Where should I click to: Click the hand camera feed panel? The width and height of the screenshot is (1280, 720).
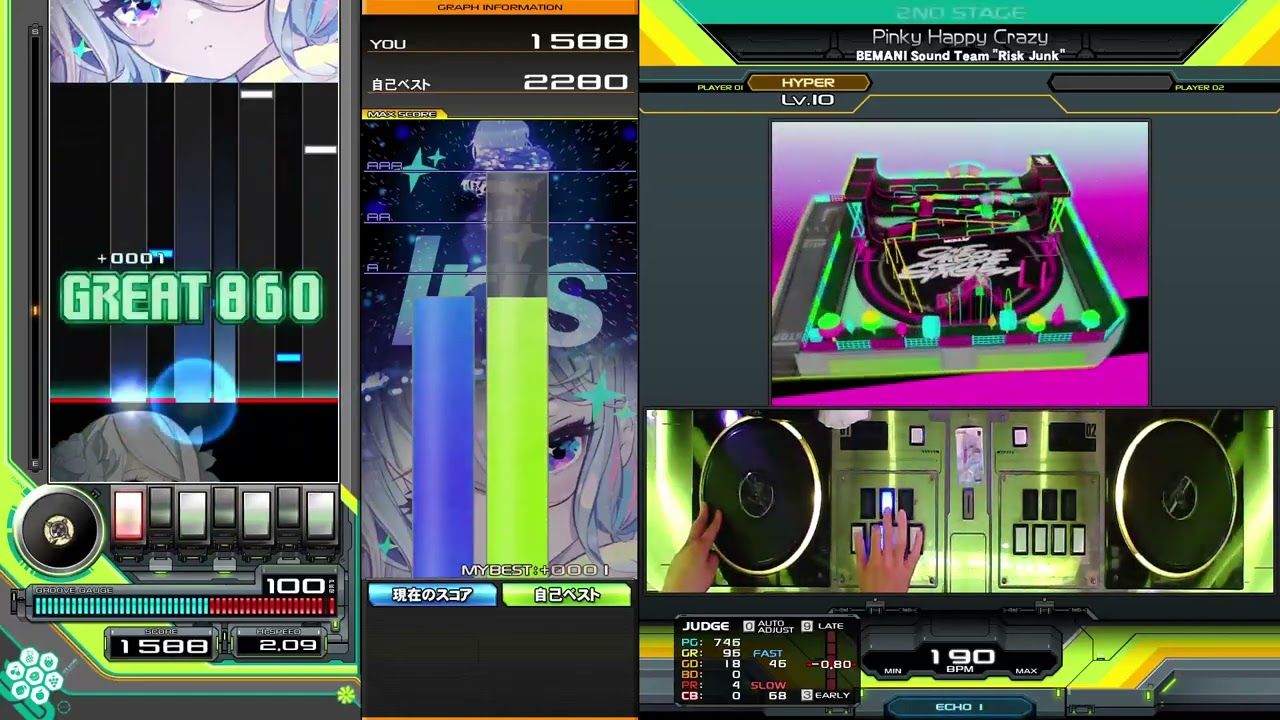click(x=960, y=500)
